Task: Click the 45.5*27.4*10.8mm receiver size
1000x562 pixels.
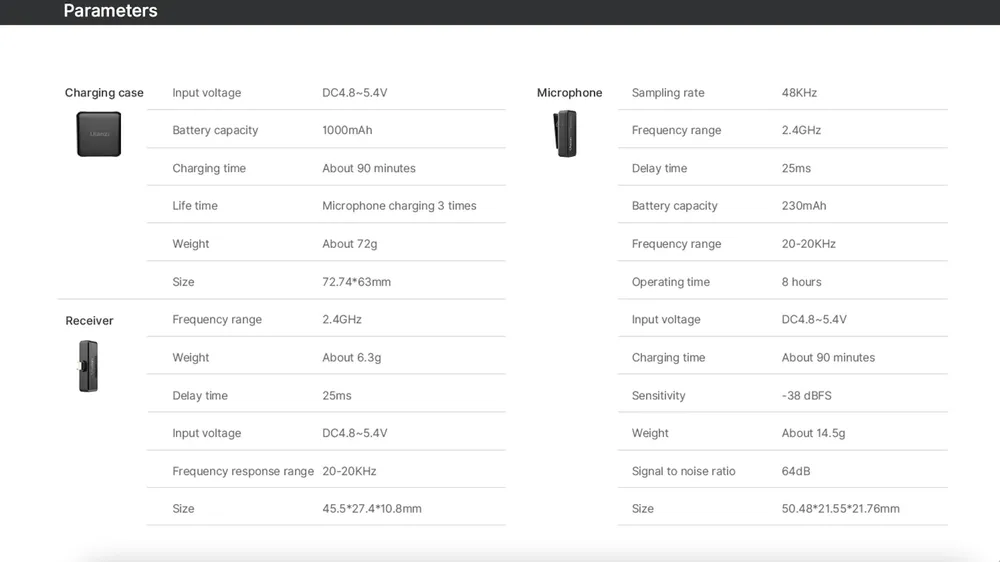Action: (371, 509)
